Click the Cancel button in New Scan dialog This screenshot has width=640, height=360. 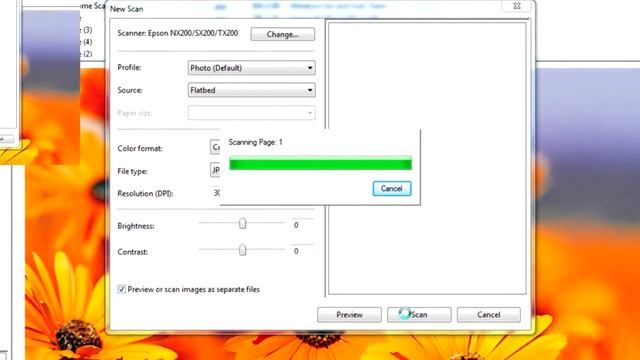(x=489, y=315)
